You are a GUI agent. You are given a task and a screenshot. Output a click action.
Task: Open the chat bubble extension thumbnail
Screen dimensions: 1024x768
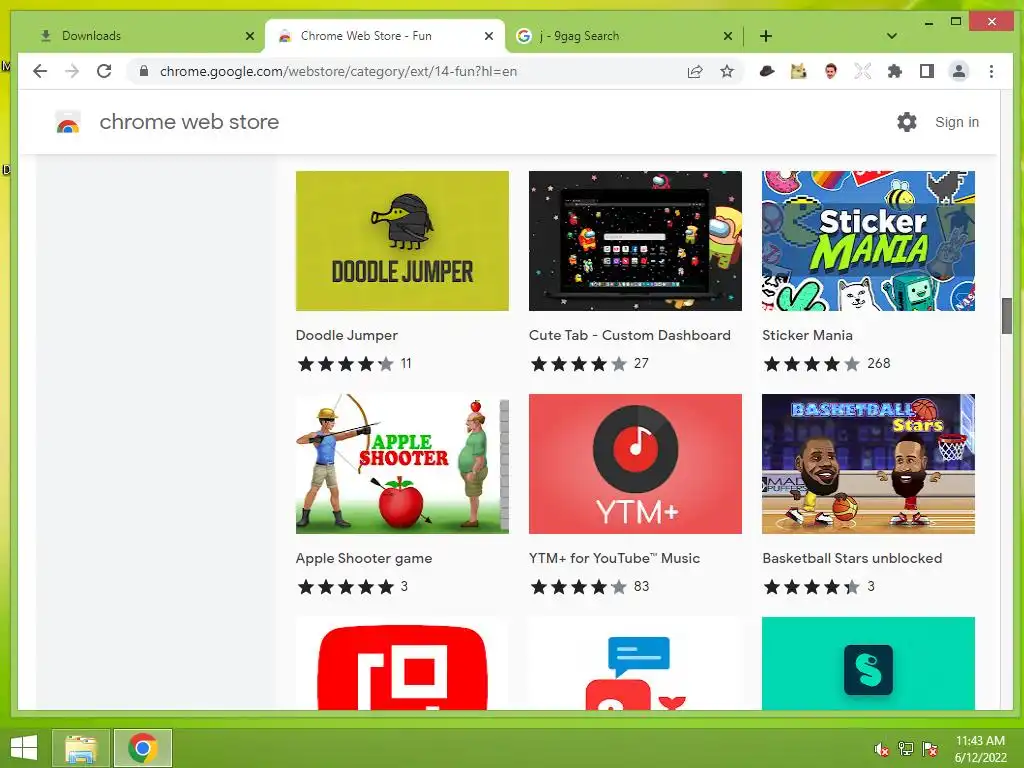click(635, 664)
